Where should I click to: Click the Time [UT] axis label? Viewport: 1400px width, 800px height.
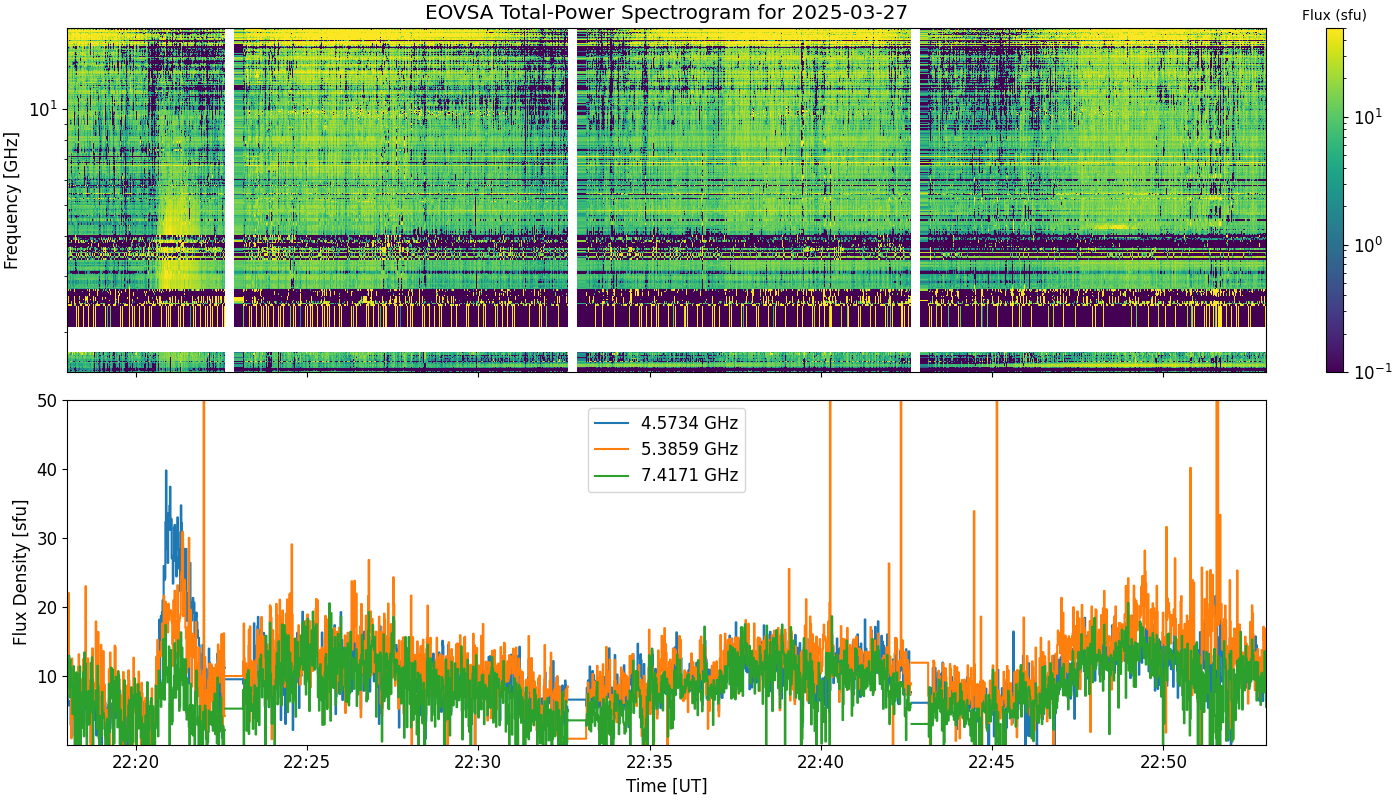666,786
